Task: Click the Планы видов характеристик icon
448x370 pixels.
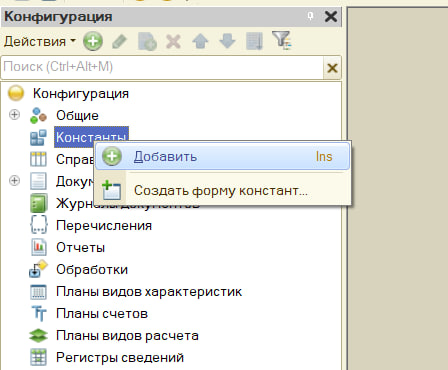Action: pyautogui.click(x=38, y=292)
